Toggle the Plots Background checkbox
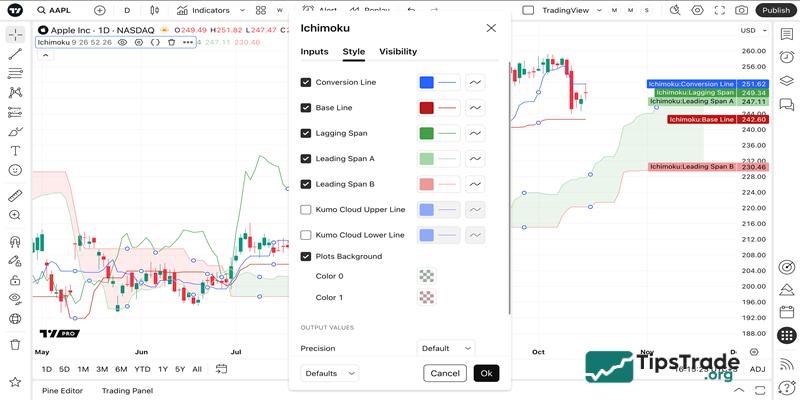This screenshot has height=400, width=800. 306,257
